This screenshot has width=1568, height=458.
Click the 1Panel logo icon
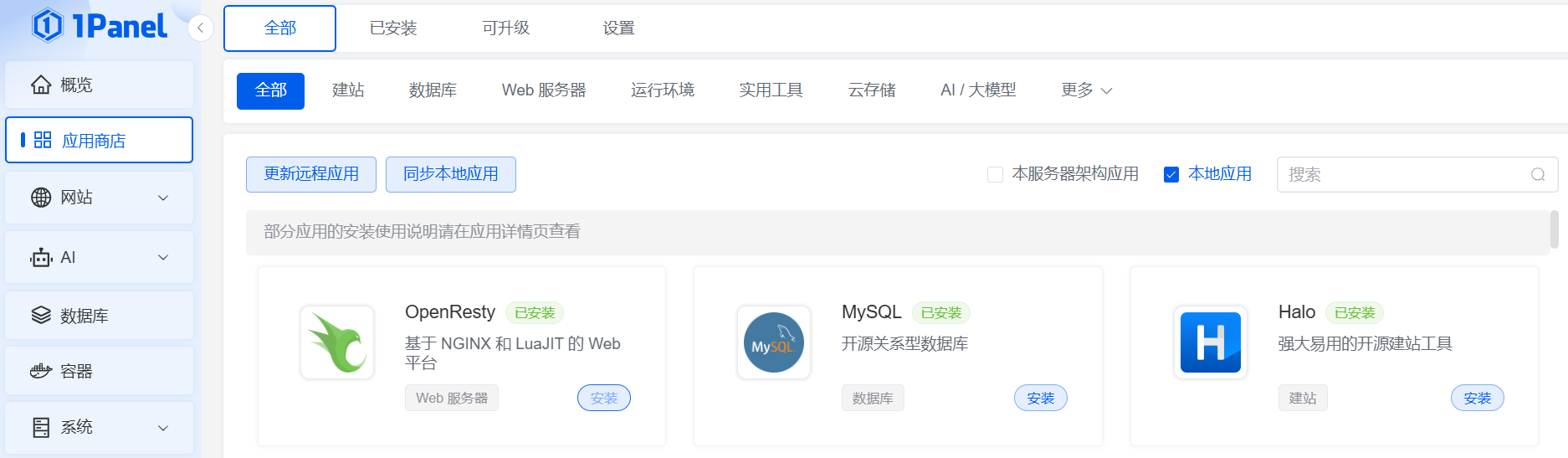48,26
